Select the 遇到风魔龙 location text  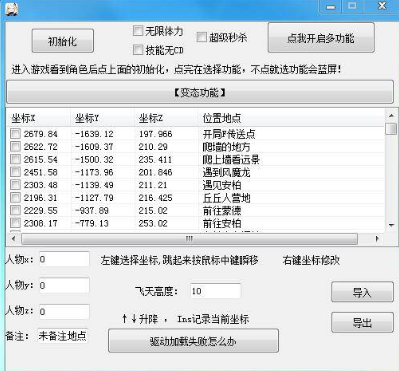[x=227, y=172]
